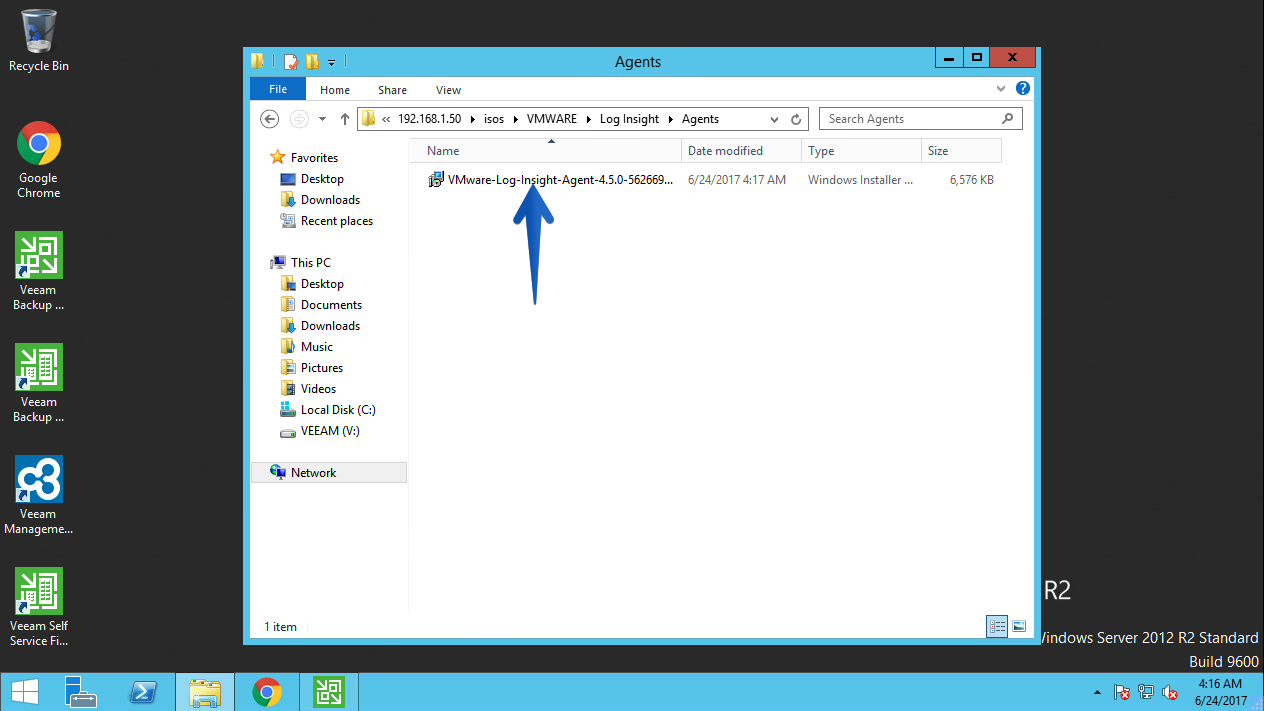Click the taskbar clock and date
The height and width of the screenshot is (711, 1264).
coord(1219,692)
